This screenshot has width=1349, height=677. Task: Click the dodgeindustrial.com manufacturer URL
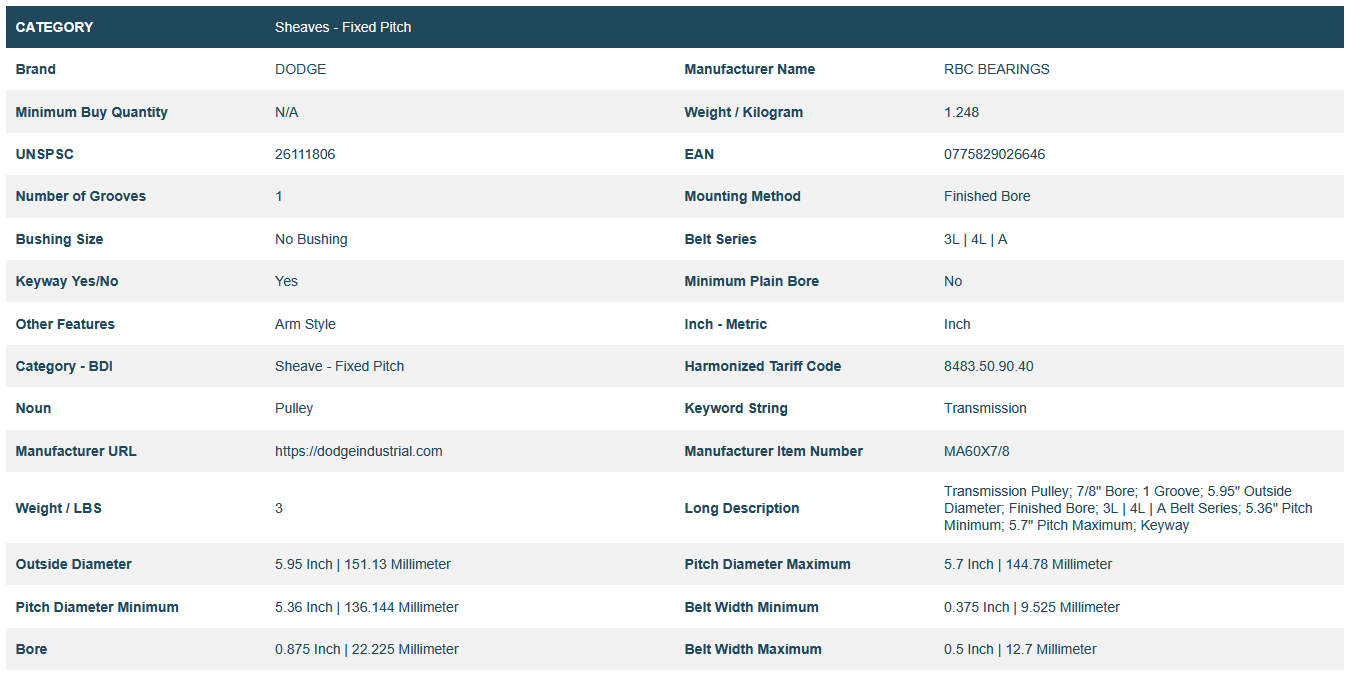point(358,451)
